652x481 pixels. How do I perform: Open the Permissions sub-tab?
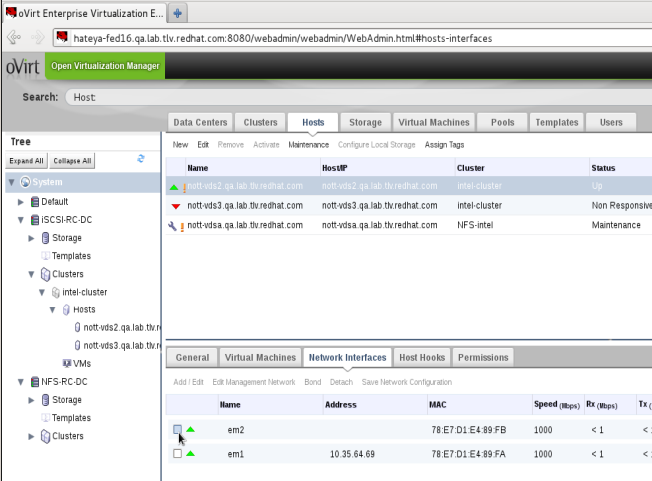point(483,358)
